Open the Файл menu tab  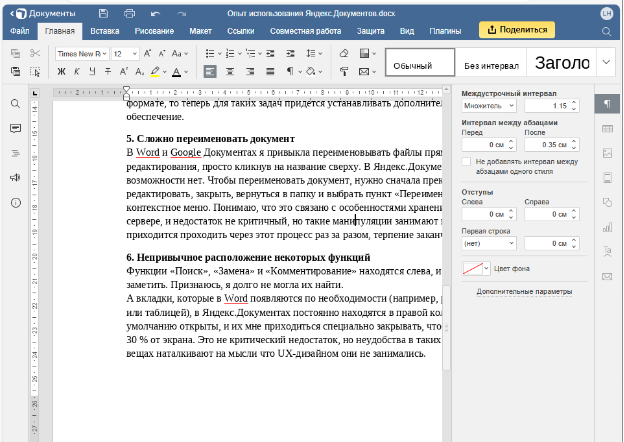pos(20,31)
